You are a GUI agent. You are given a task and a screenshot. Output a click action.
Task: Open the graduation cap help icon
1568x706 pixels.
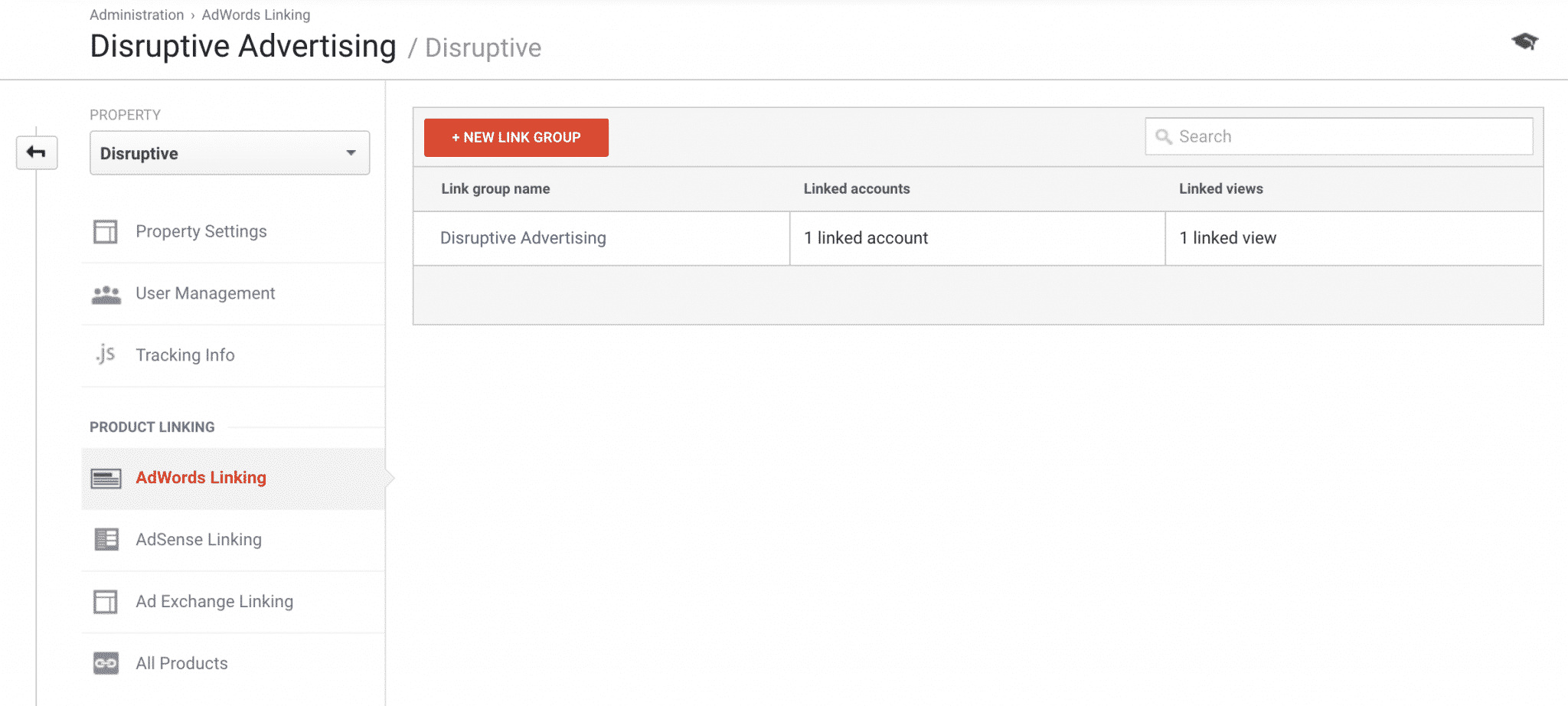[x=1524, y=41]
